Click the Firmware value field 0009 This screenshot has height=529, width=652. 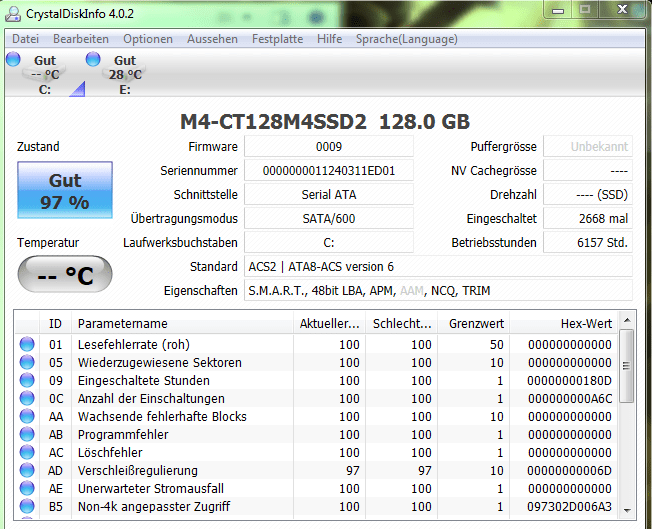click(x=329, y=146)
